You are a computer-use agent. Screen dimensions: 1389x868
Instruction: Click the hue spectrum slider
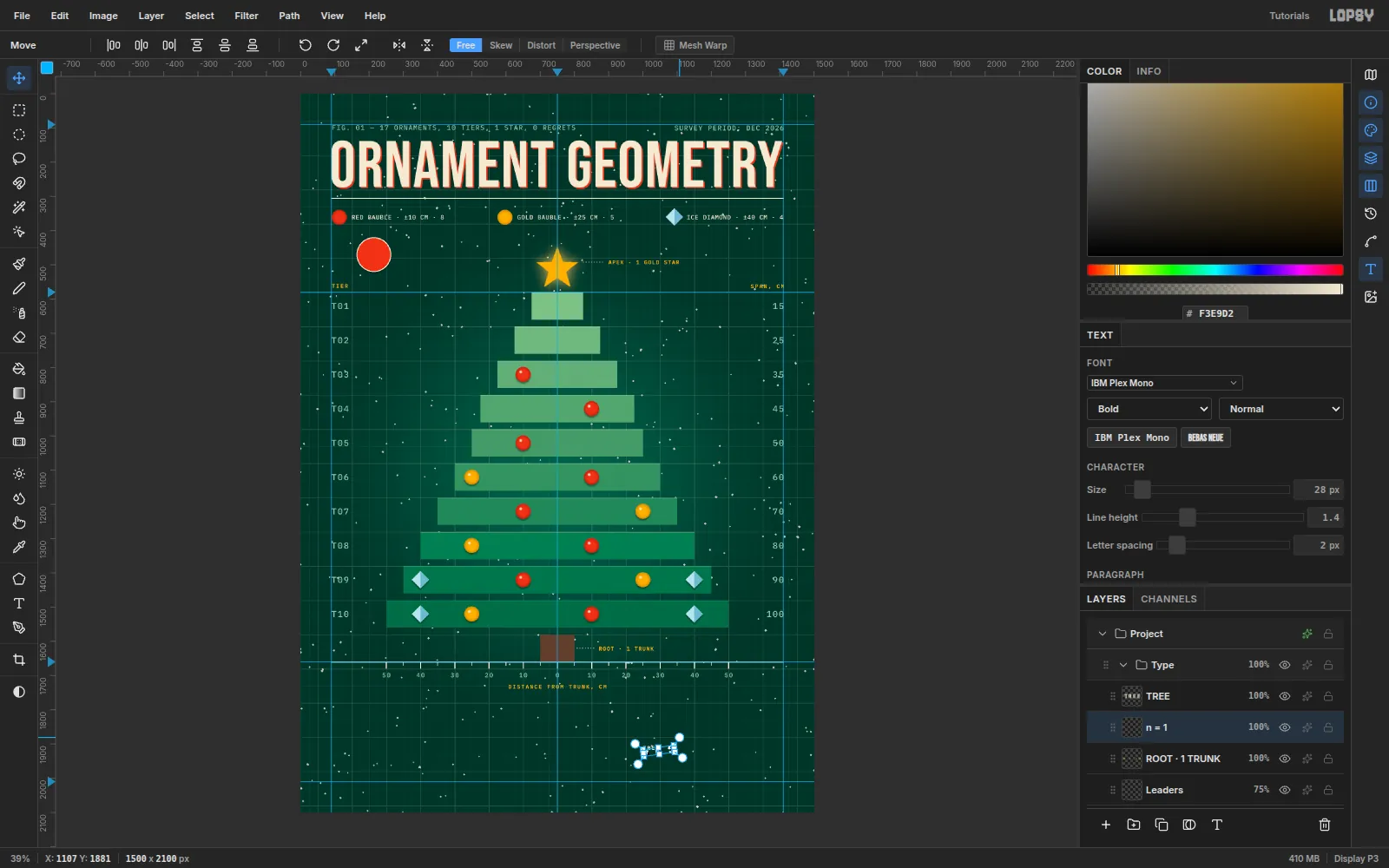click(1215, 270)
